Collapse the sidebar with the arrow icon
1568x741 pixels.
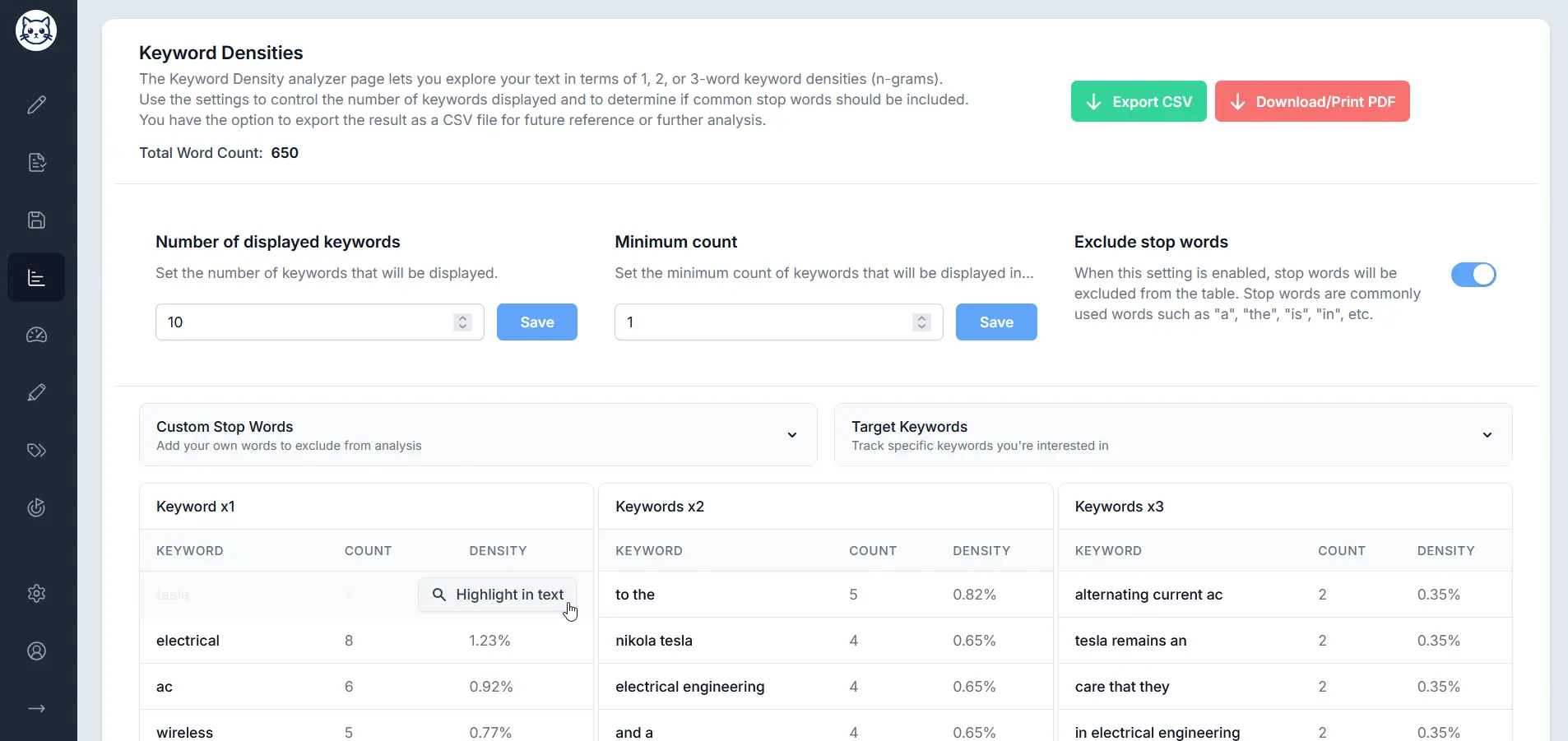(x=37, y=708)
